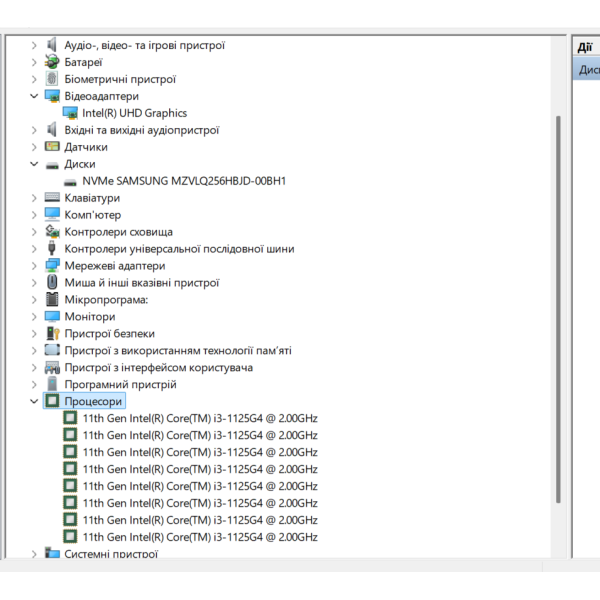Expand the Аудіо-, відео- та ігрові пристрої node
The image size is (600, 600).
click(34, 46)
